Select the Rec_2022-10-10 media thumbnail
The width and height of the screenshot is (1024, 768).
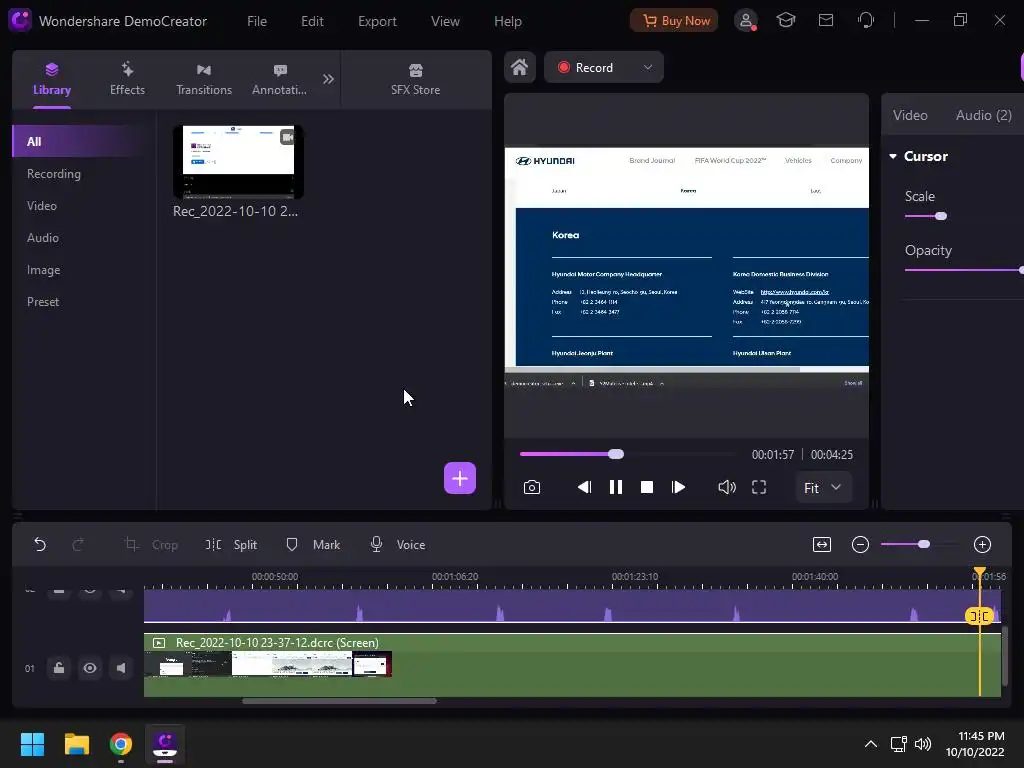pos(238,162)
